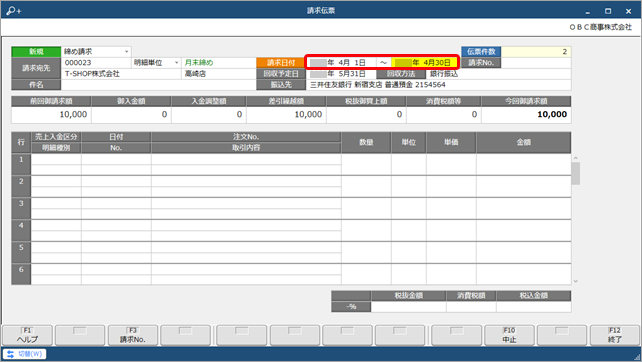The image size is (642, 362).
Task: Click the 請求日付 orange label
Action: coord(281,63)
